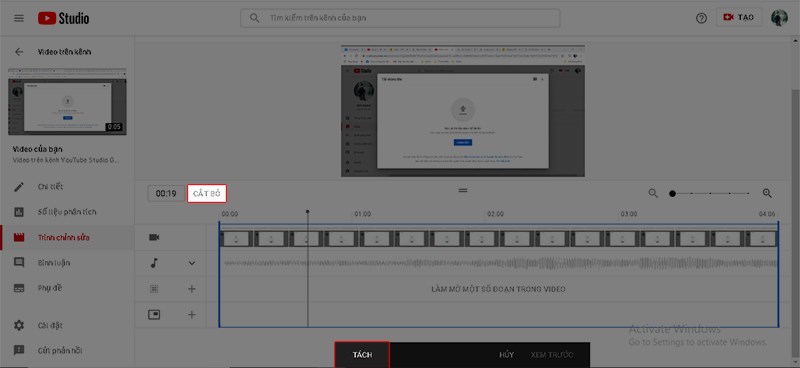Viewport: 800px width, 368px height.
Task: Click the gear icon for Cài đặt
Action: click(19, 326)
